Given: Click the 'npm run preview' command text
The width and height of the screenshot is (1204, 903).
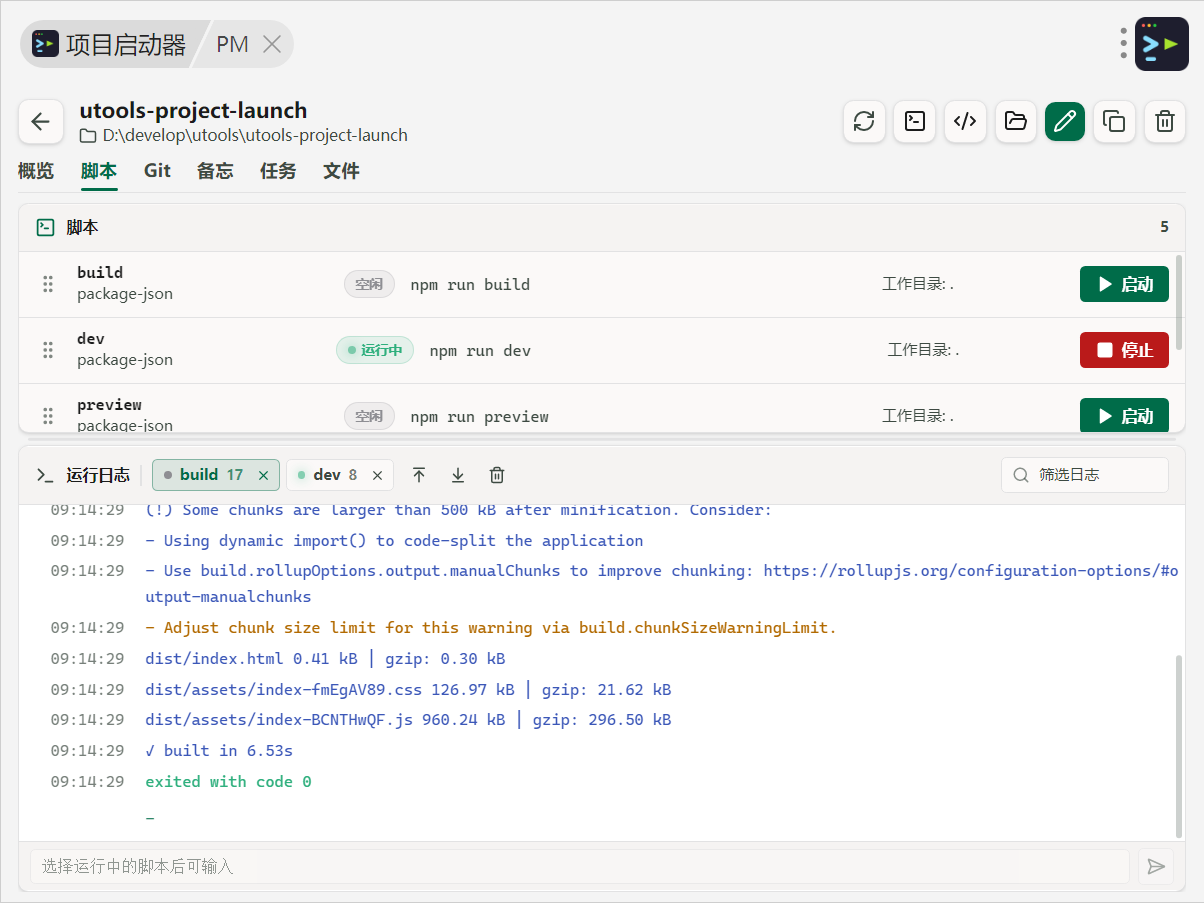Looking at the screenshot, I should point(480,417).
